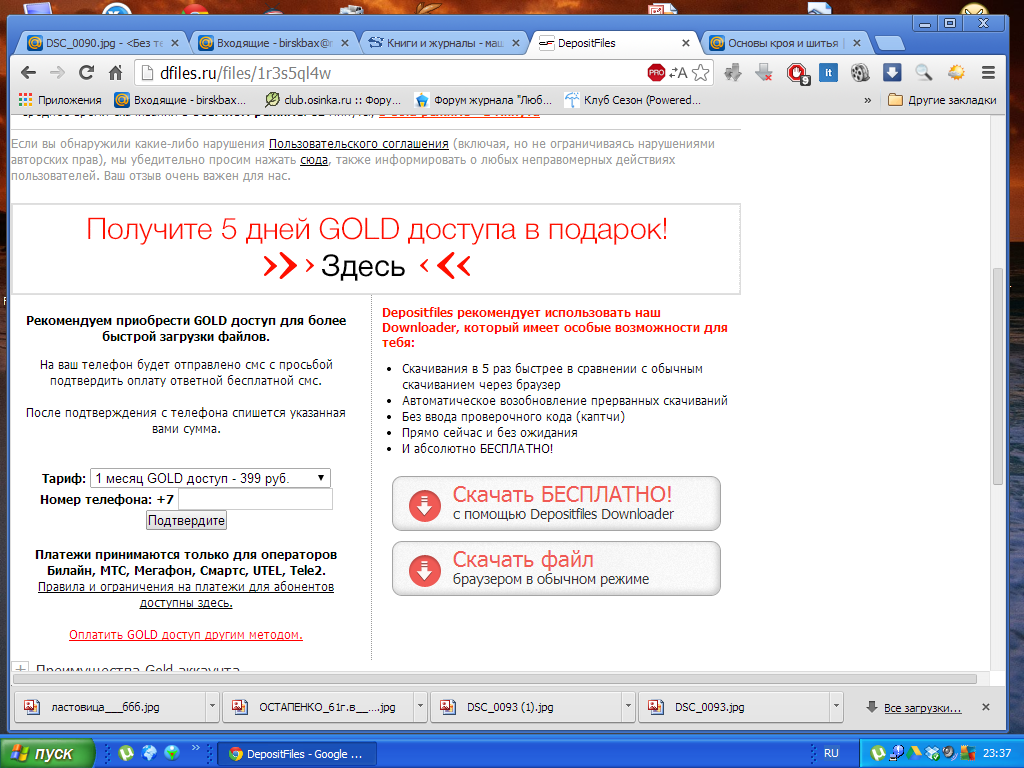
Task: Click the uTorrent quick launch icon
Action: point(126,754)
